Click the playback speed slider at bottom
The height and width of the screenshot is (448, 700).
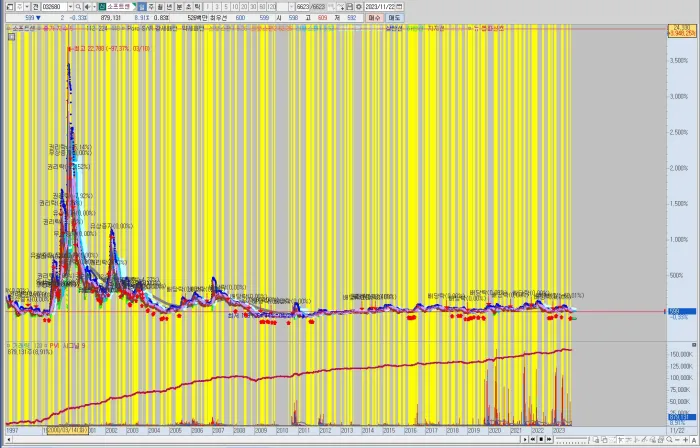(573, 440)
